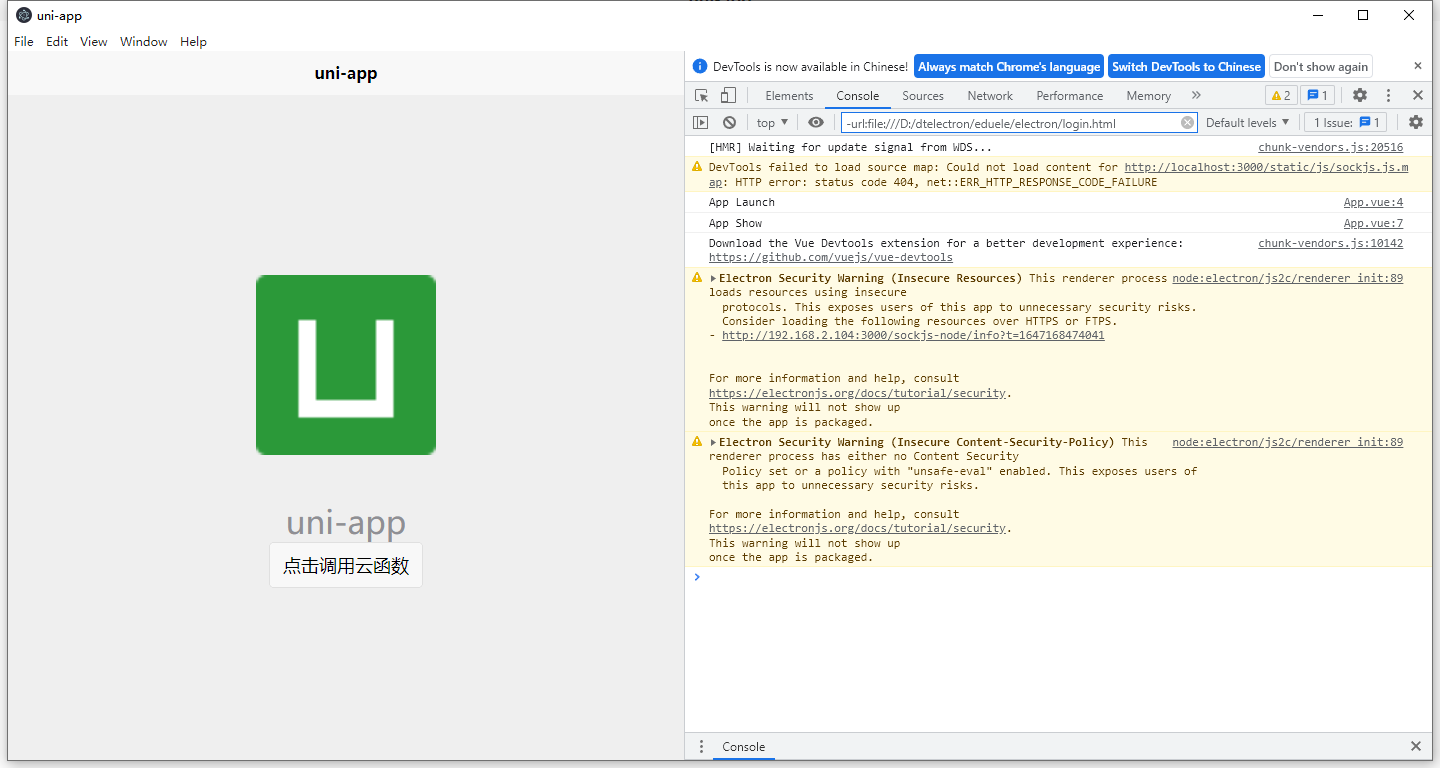This screenshot has width=1440, height=768.
Task: Open DevTools settings gear icon
Action: coord(1360,96)
